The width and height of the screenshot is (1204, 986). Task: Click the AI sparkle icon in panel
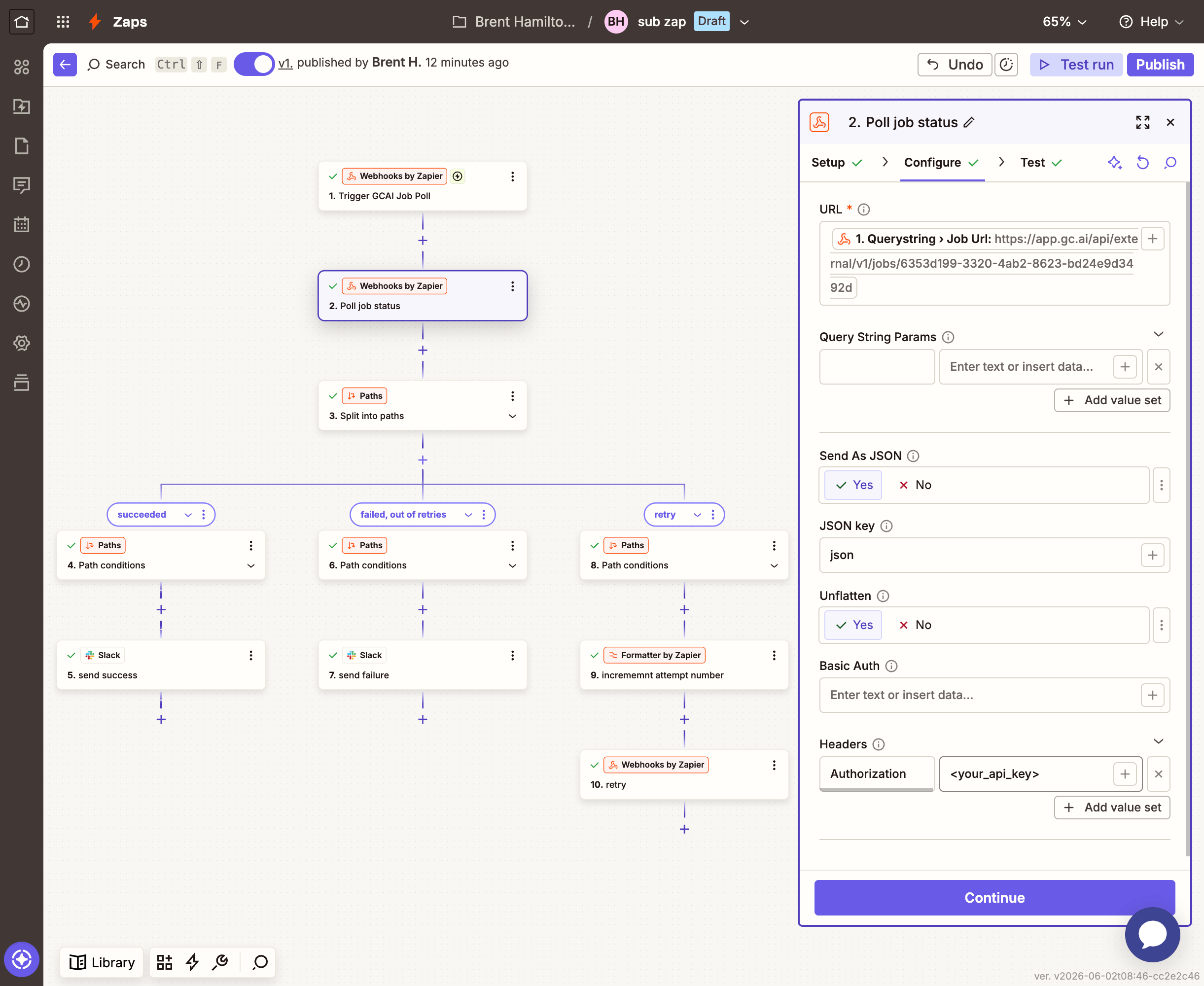[1114, 162]
